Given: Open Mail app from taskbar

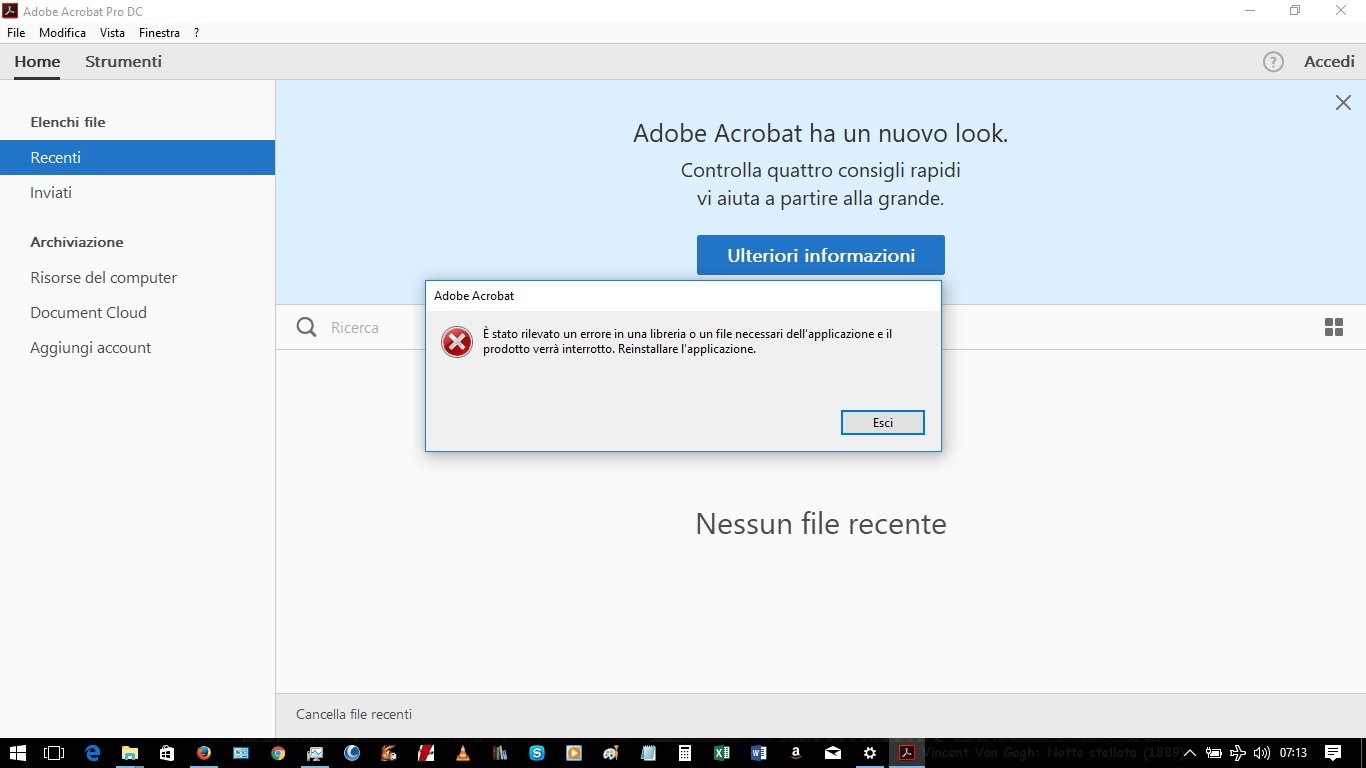Looking at the screenshot, I should (833, 753).
